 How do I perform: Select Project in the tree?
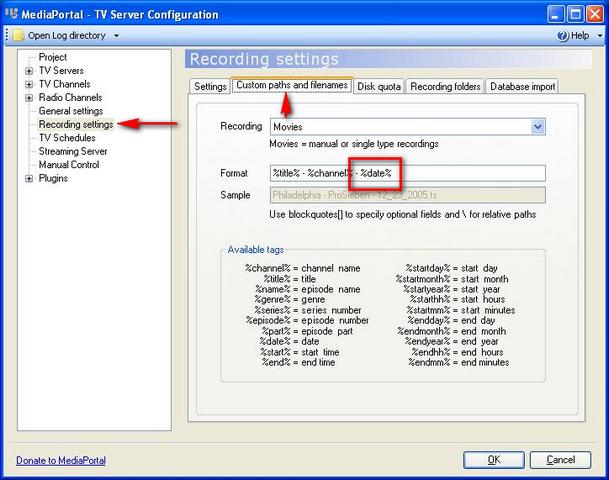click(53, 58)
